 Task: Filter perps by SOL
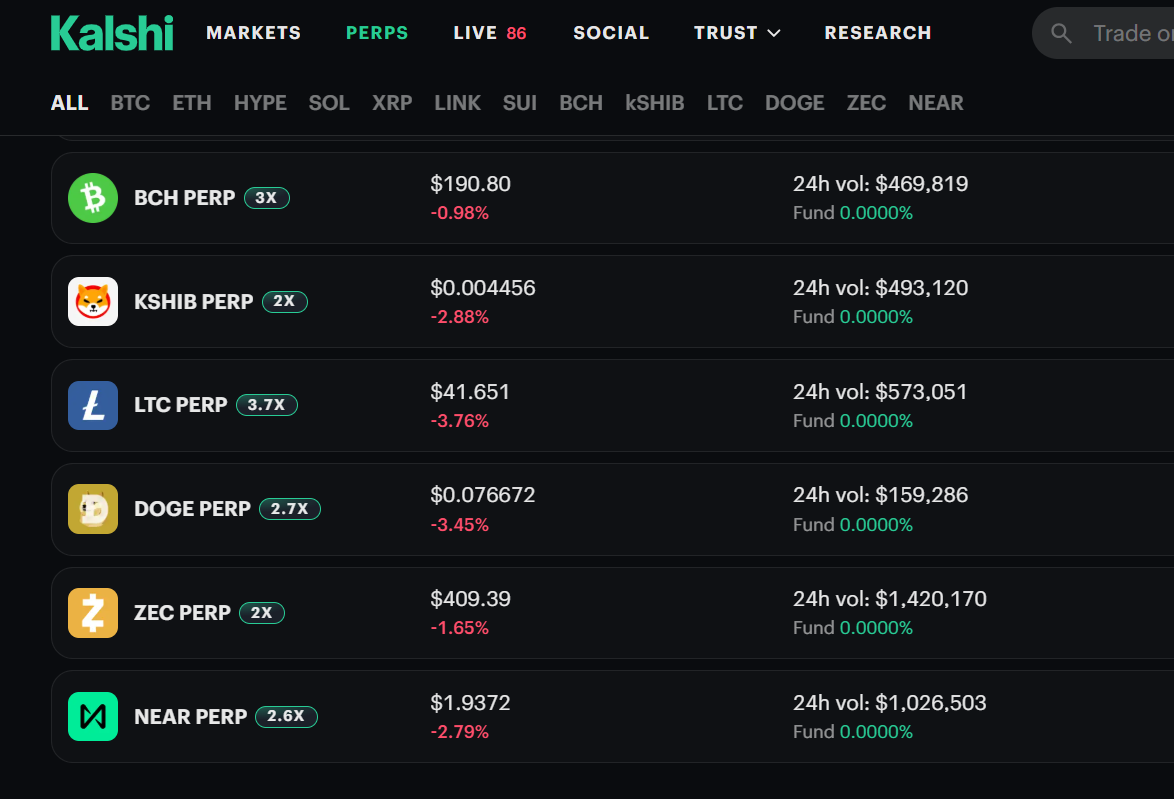tap(329, 103)
